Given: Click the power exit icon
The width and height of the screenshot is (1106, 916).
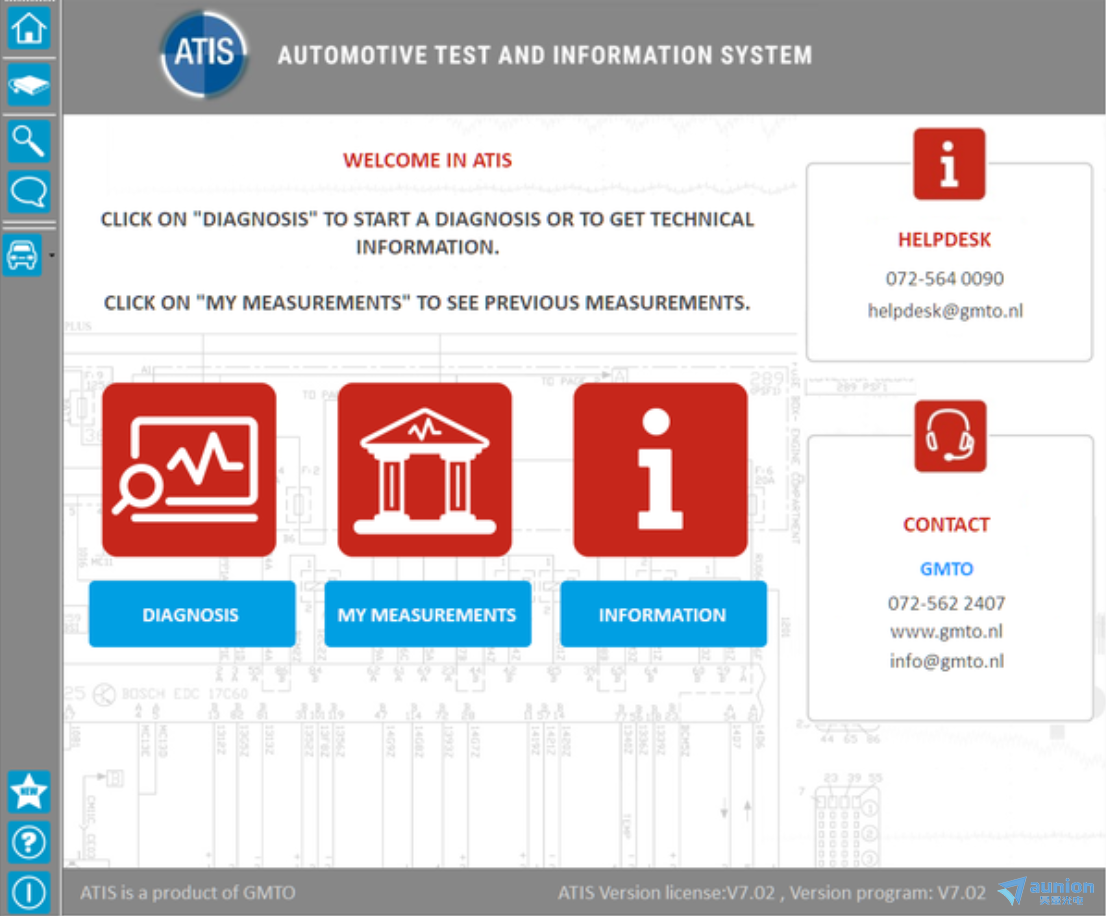Looking at the screenshot, I should click(x=29, y=891).
